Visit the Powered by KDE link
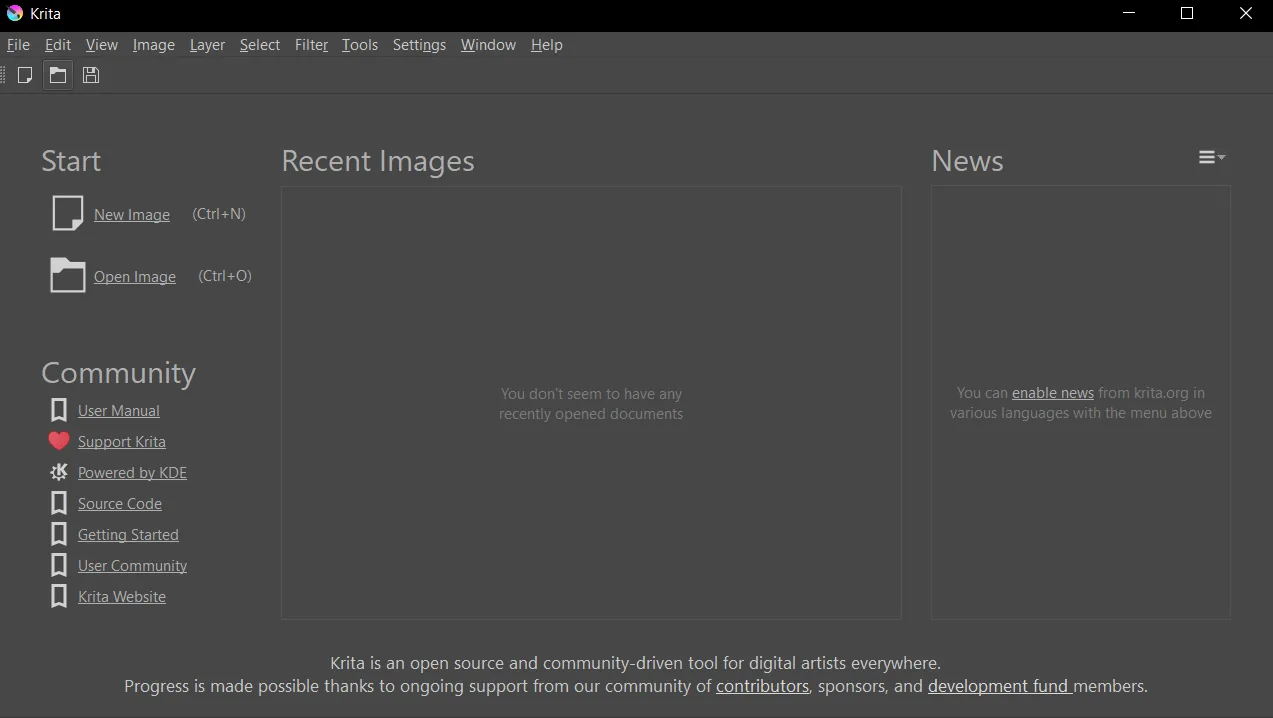Viewport: 1273px width, 718px height. [x=133, y=473]
